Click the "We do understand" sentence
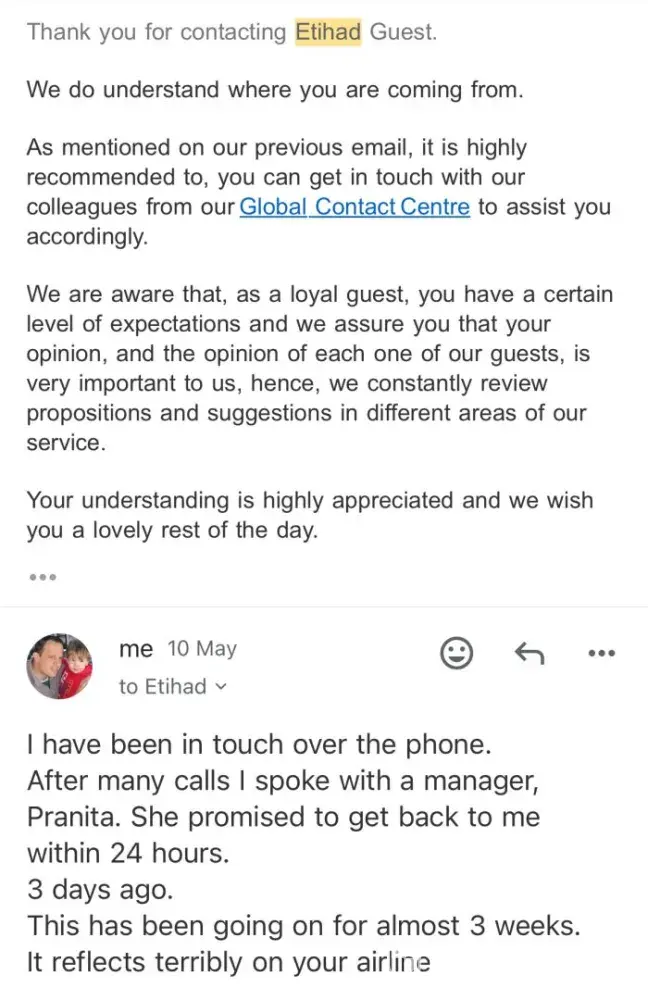Screen dimensions: 648x1000 point(273,90)
